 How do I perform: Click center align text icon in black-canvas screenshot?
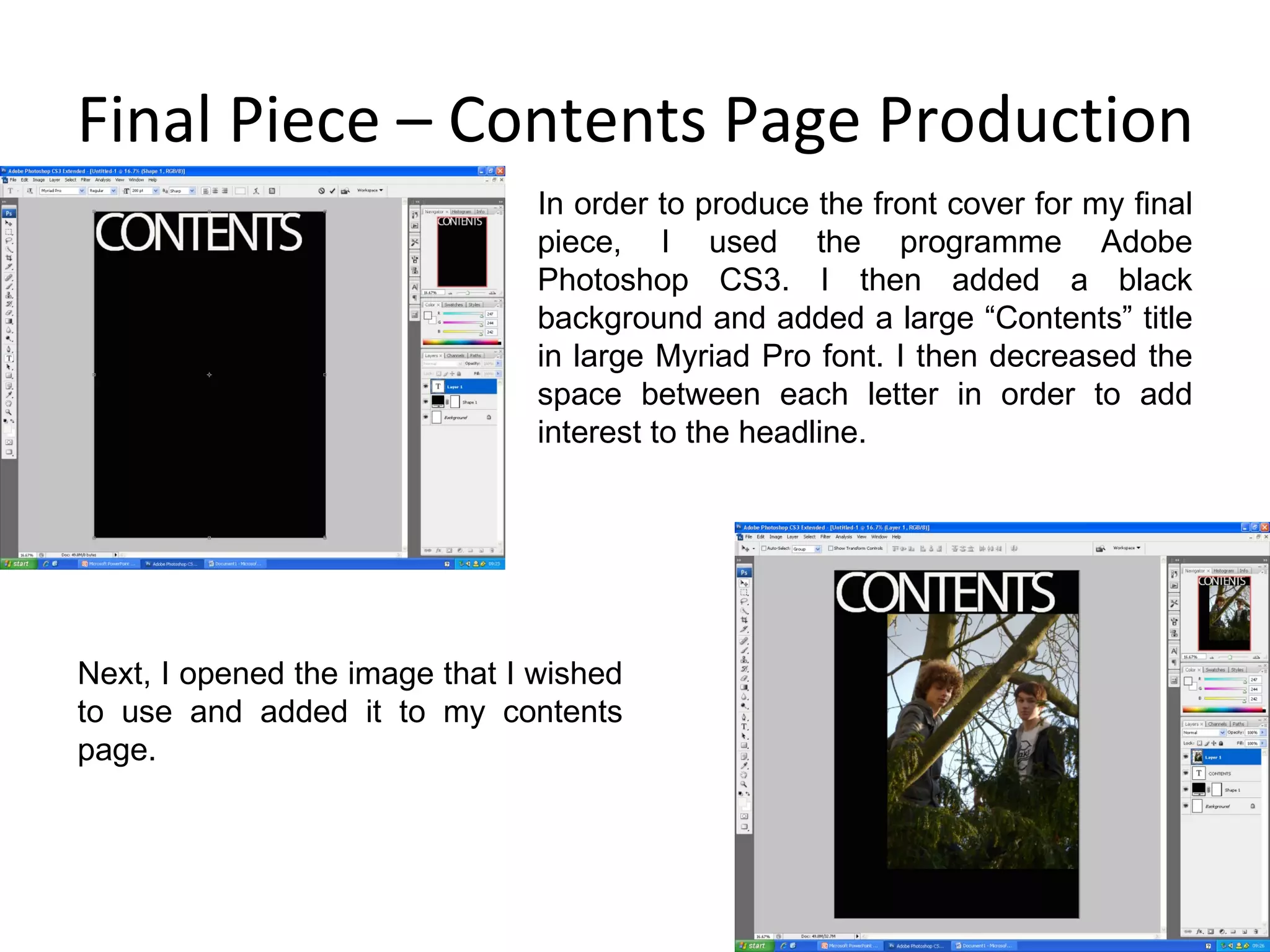(215, 191)
